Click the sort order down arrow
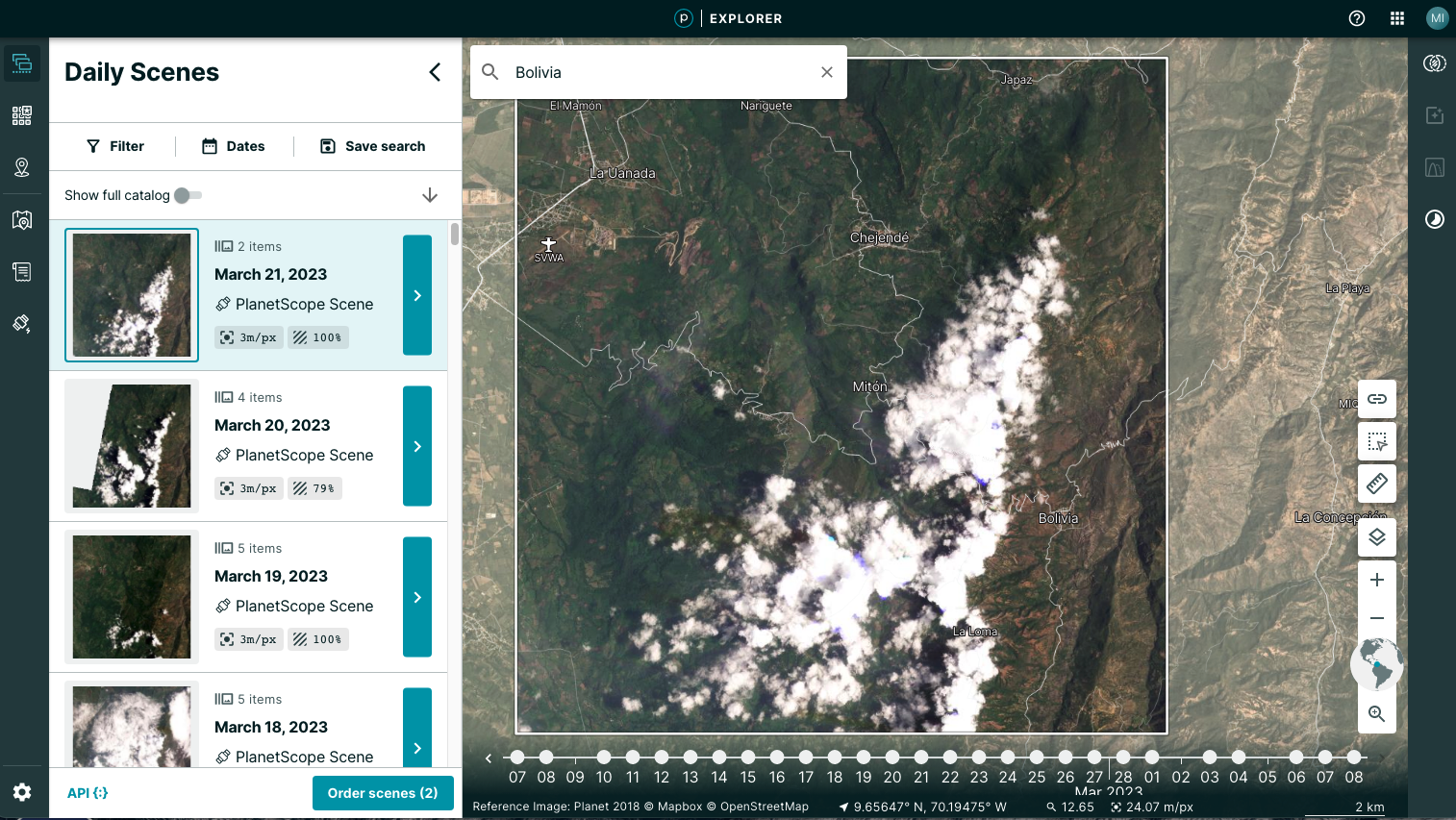This screenshot has width=1456, height=820. [429, 195]
